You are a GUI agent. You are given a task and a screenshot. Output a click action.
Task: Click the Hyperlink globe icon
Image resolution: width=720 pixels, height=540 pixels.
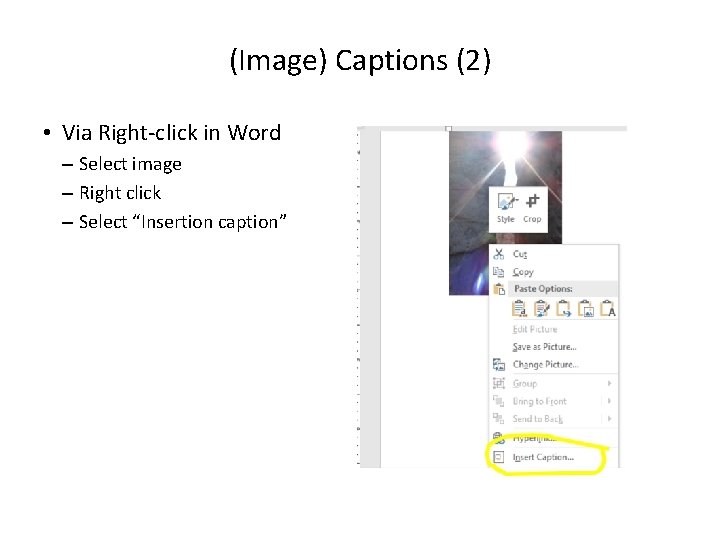pyautogui.click(x=498, y=438)
